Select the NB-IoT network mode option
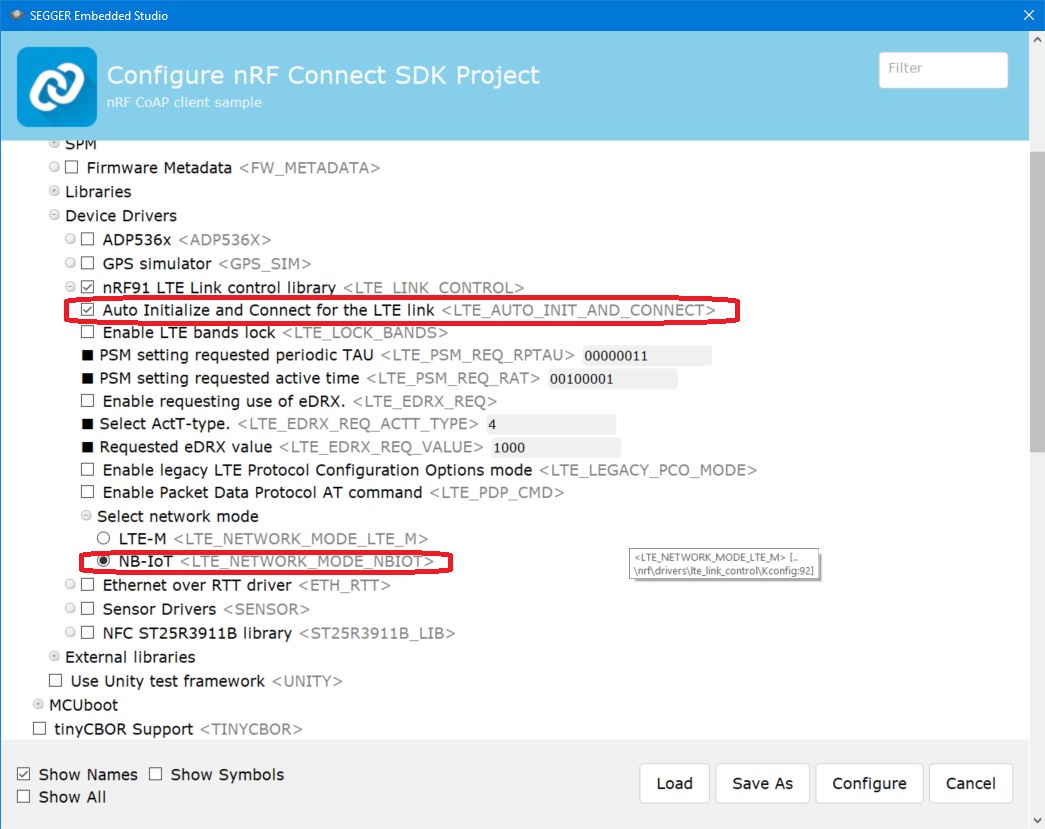1045x829 pixels. [103, 562]
